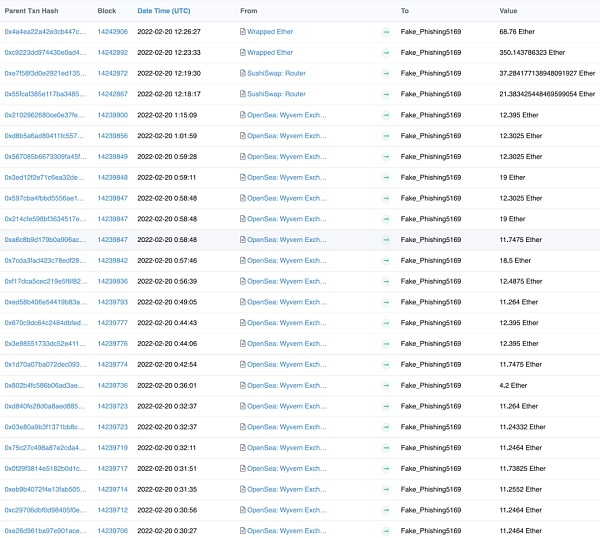Click green arrow in the 350.143786323 Ether row
This screenshot has height=538, width=600.
point(386,53)
